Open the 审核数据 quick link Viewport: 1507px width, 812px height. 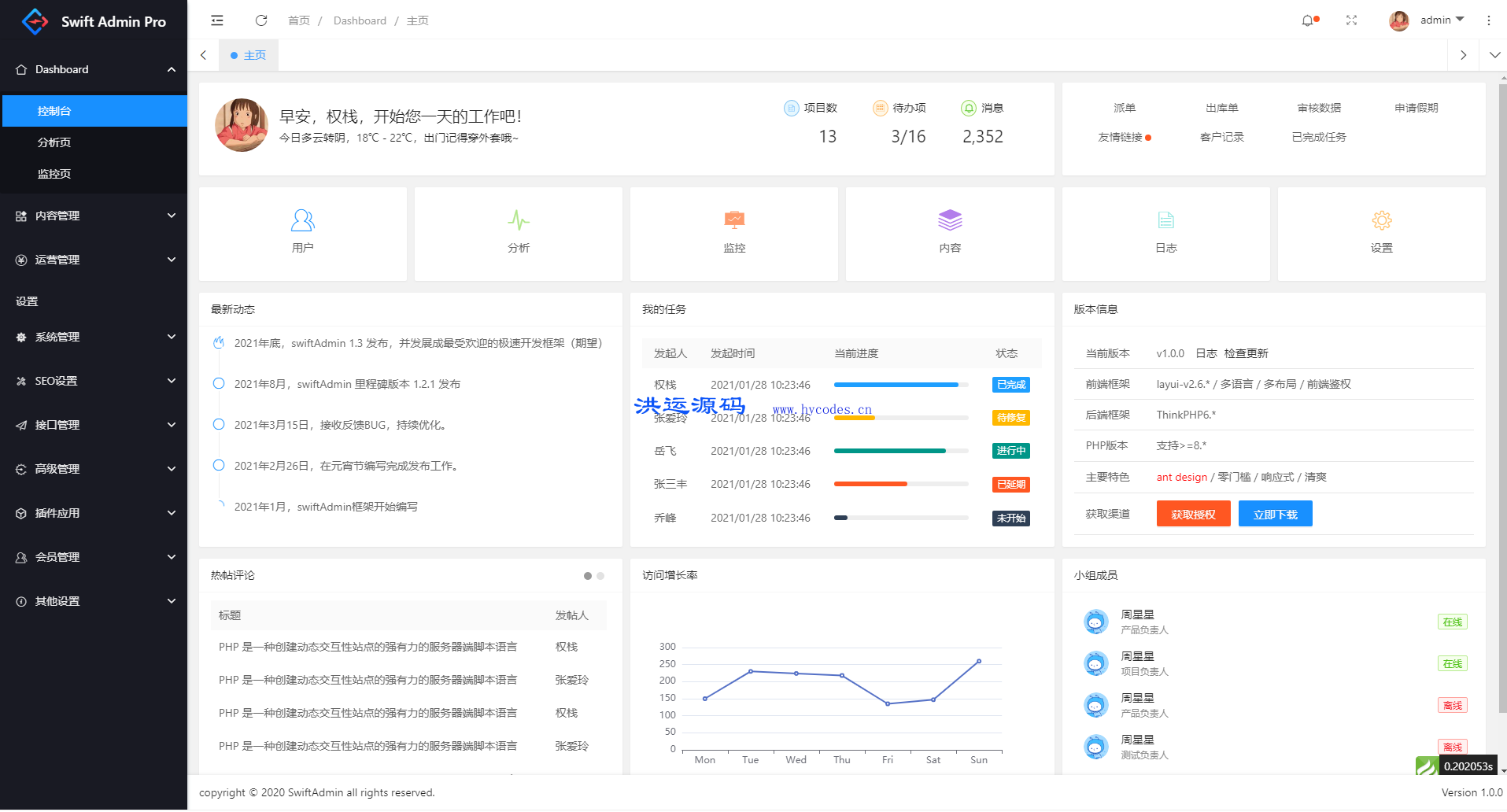pyautogui.click(x=1319, y=108)
